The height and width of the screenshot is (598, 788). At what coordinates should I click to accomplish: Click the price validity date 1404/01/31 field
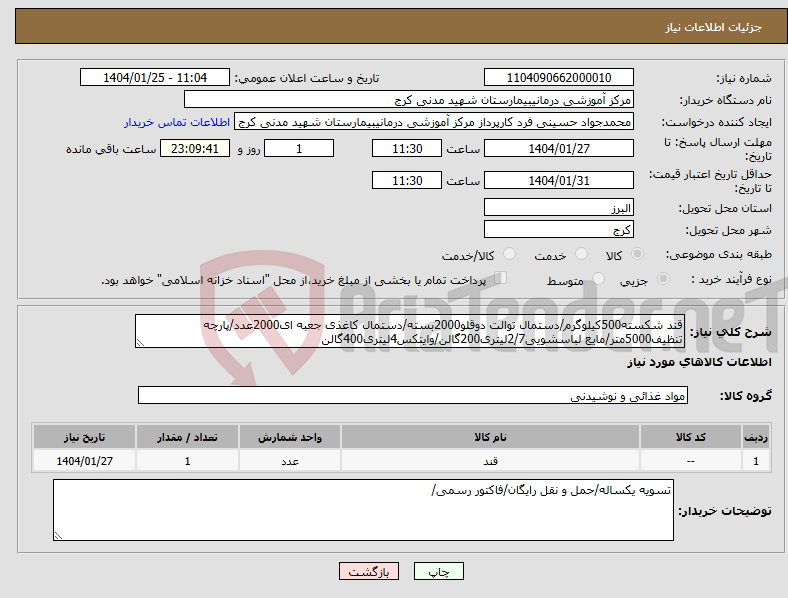[559, 180]
